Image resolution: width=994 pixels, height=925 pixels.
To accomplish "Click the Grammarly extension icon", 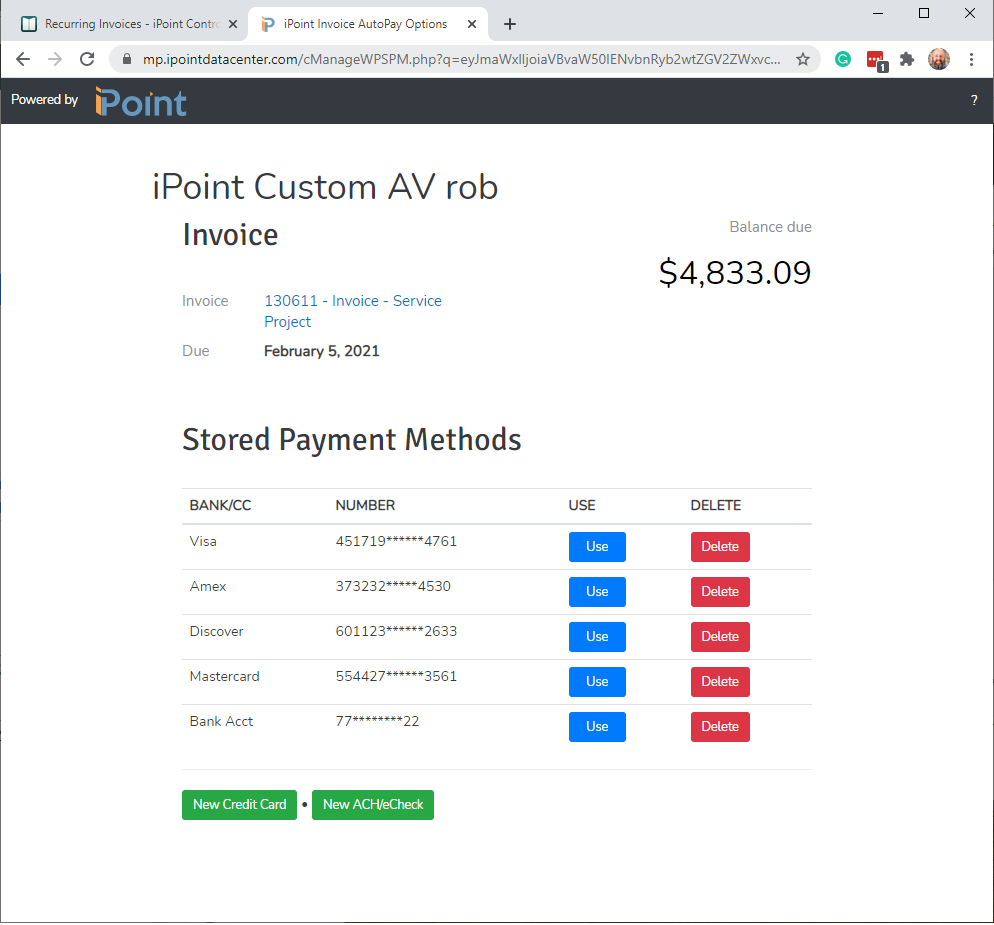I will pos(843,59).
